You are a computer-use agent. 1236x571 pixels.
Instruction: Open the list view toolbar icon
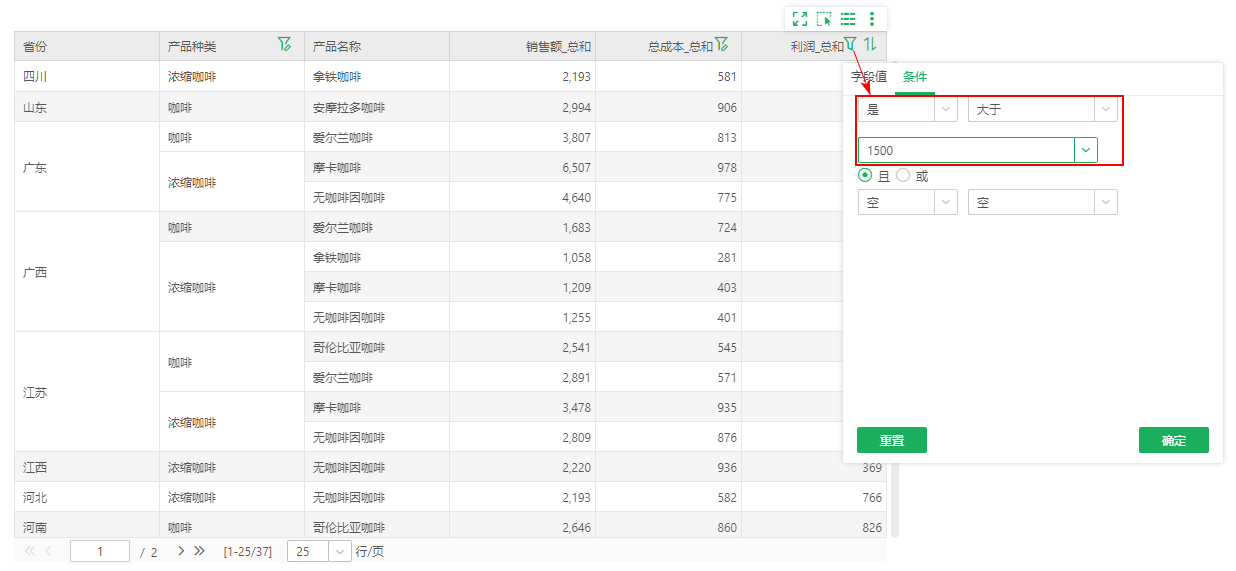848,18
